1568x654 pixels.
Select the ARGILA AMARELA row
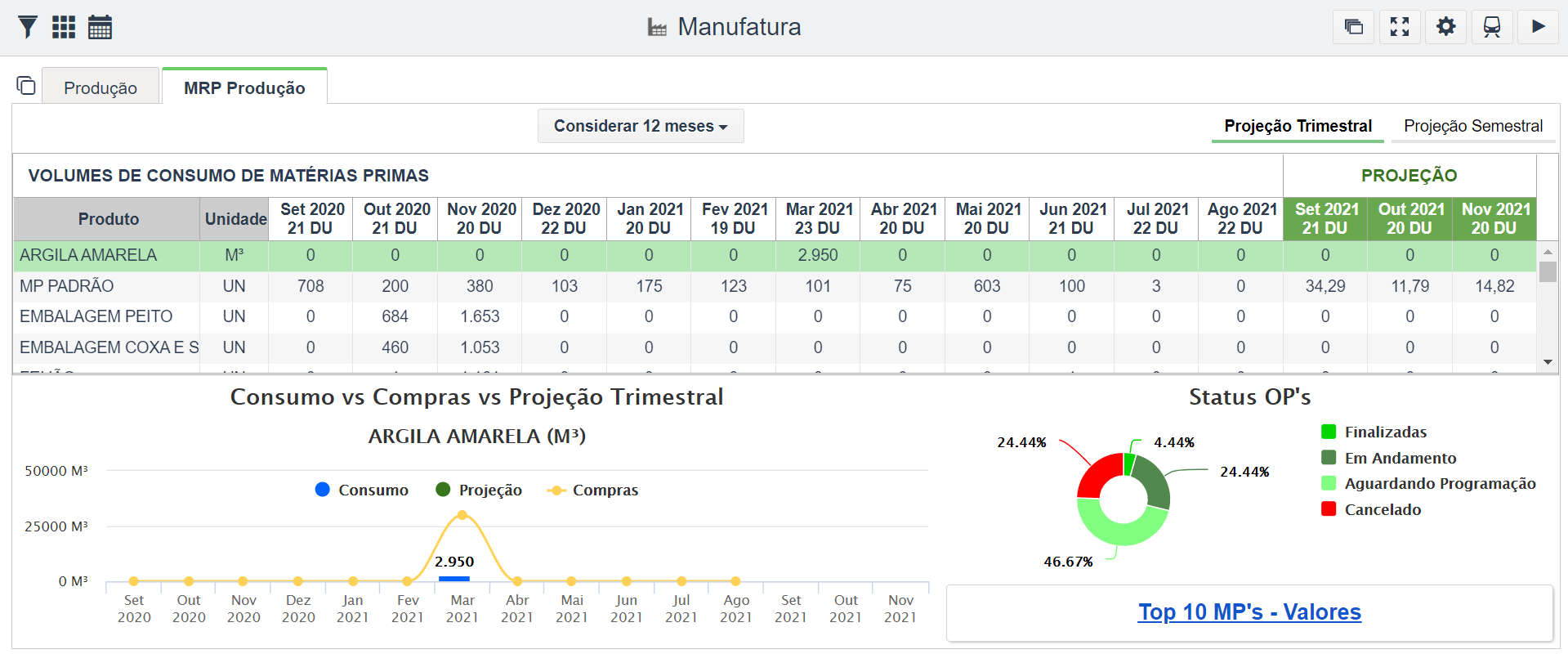tap(775, 255)
